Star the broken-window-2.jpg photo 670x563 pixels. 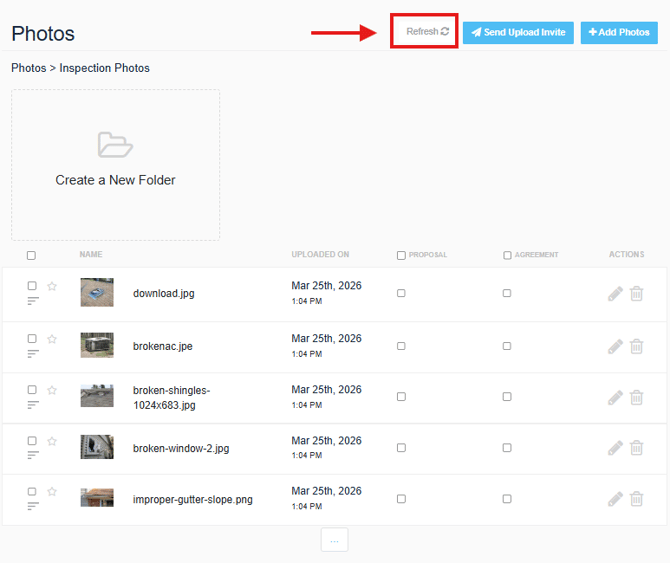tap(52, 441)
